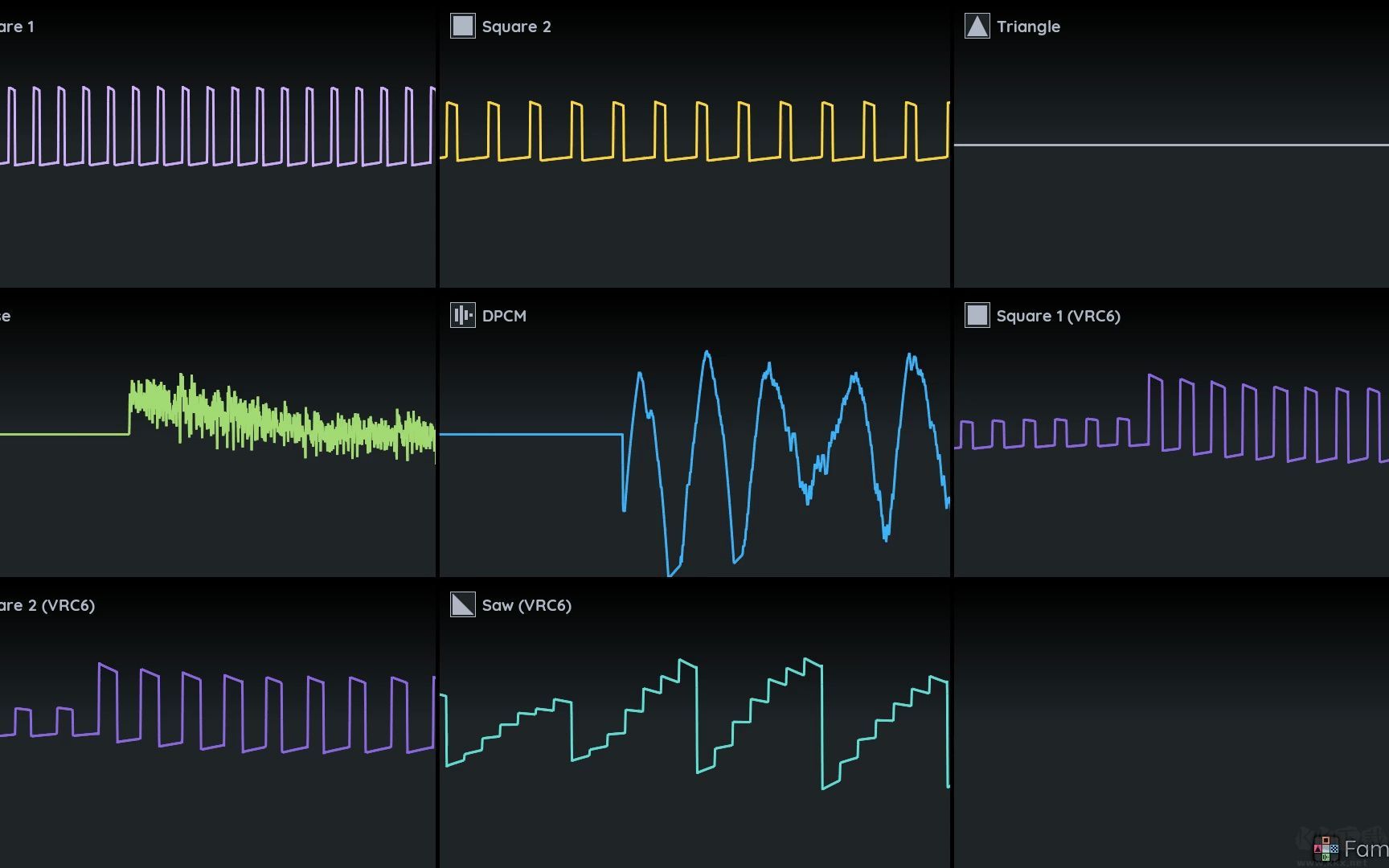Screen dimensions: 1389x868
Task: Click the Triangle channel icon
Action: pos(977,27)
